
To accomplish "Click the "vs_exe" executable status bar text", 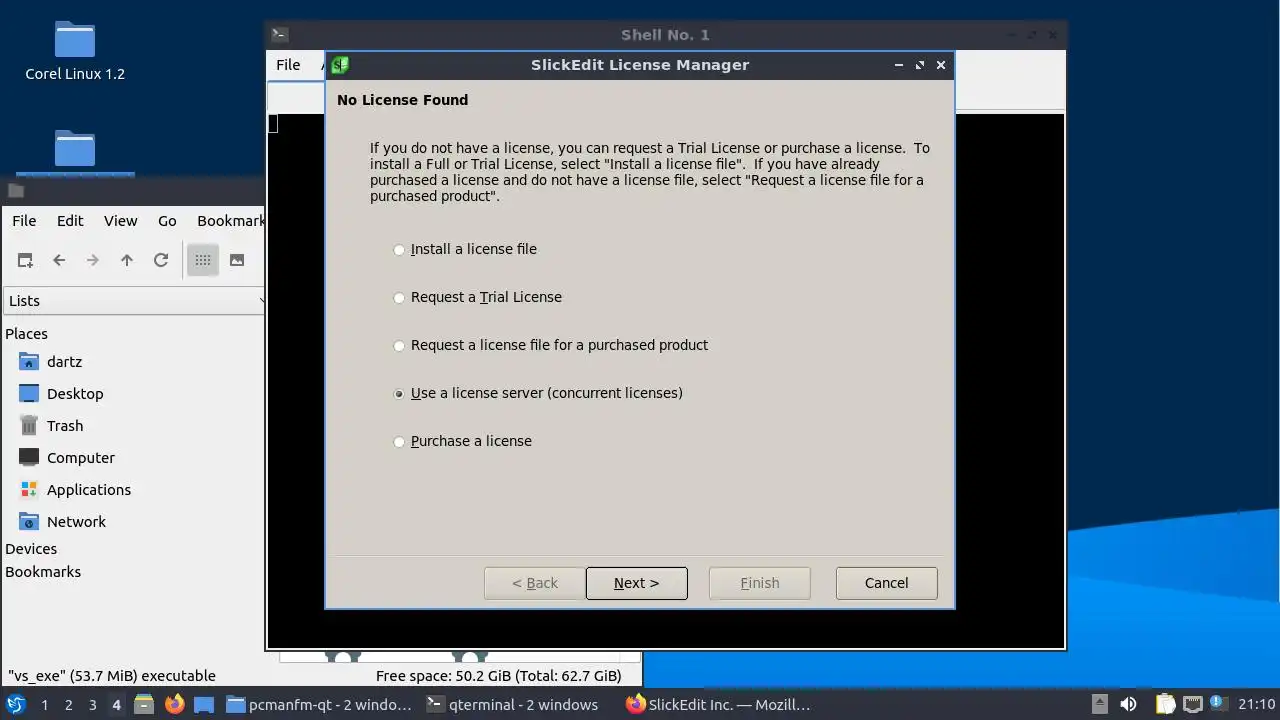I will tap(112, 676).
